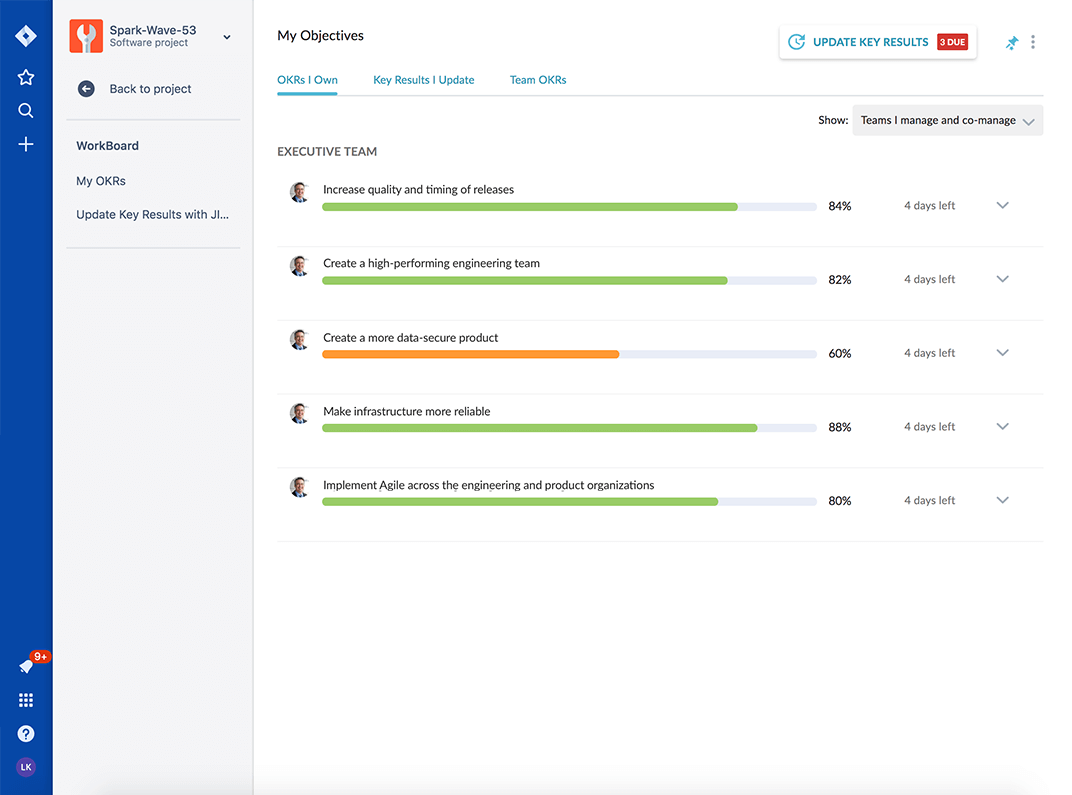This screenshot has height=795, width=1072.
Task: Open the Teams I manage and co-manage dropdown
Action: point(946,119)
